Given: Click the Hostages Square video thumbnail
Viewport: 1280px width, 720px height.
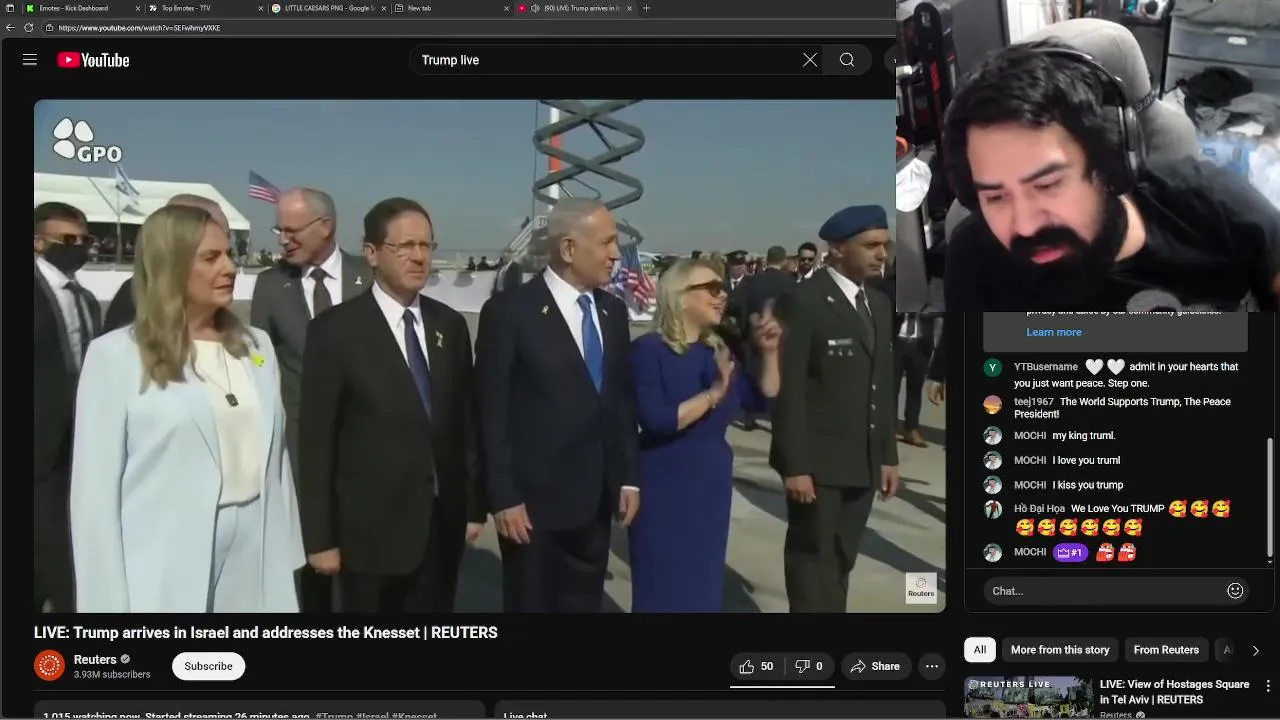Looking at the screenshot, I should (x=1028, y=698).
